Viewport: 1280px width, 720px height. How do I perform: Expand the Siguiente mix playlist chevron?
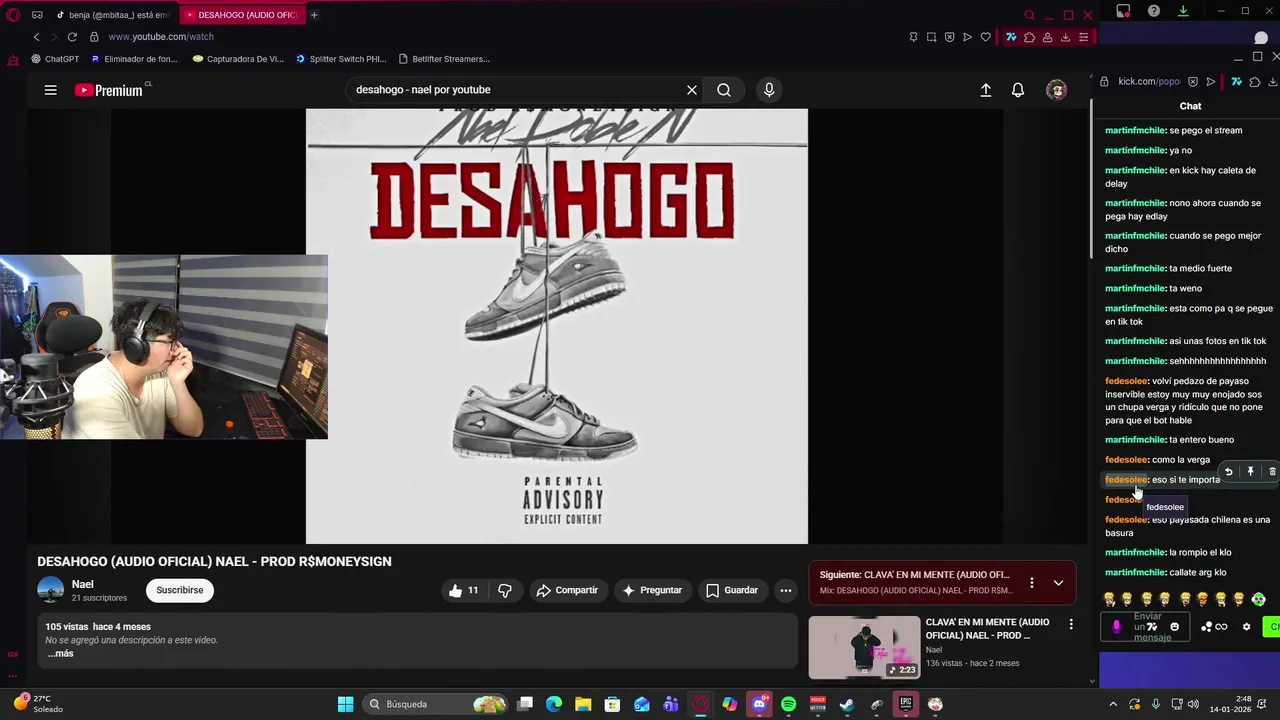1058,582
